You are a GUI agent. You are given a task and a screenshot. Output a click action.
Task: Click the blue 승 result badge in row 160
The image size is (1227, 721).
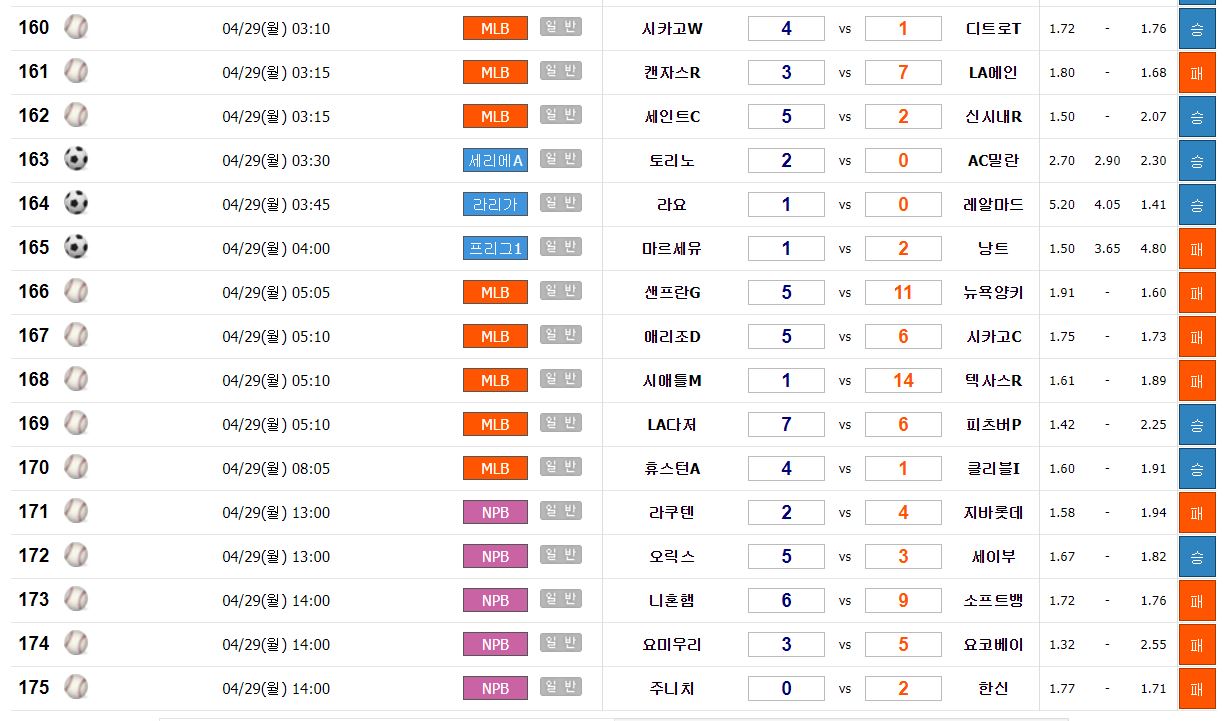pos(1196,28)
